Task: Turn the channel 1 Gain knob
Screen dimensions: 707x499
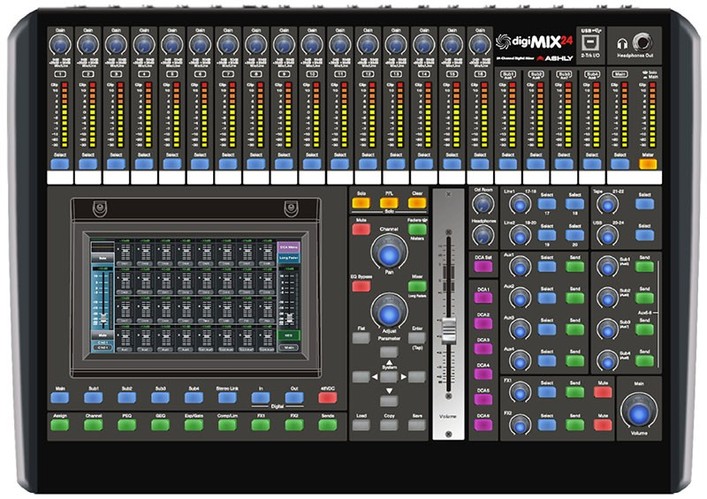Action: [60, 45]
